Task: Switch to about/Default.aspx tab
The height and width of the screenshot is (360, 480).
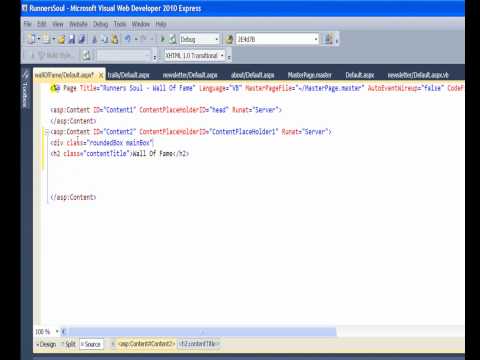Action: [x=252, y=75]
